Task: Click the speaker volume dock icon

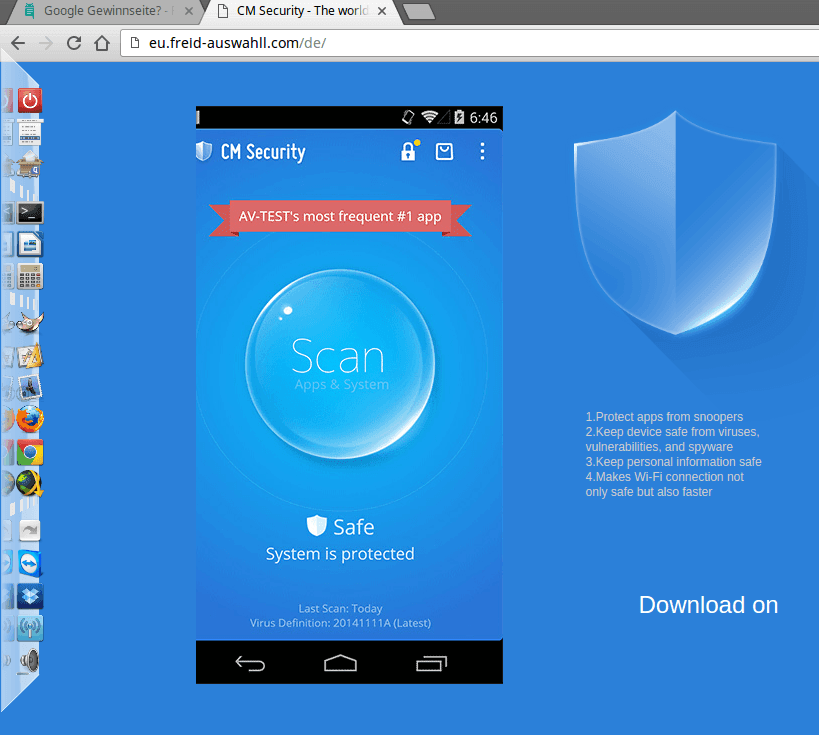Action: click(30, 661)
